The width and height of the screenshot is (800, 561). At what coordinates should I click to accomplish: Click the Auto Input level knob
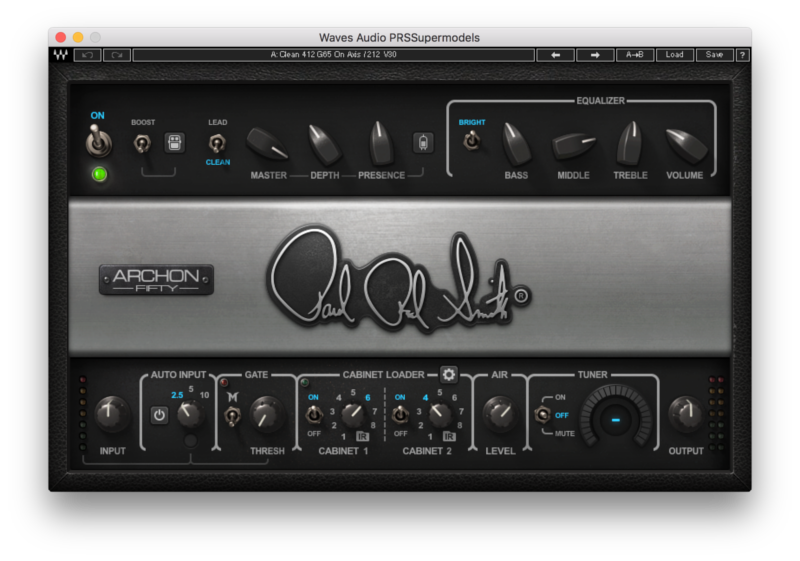(x=190, y=414)
